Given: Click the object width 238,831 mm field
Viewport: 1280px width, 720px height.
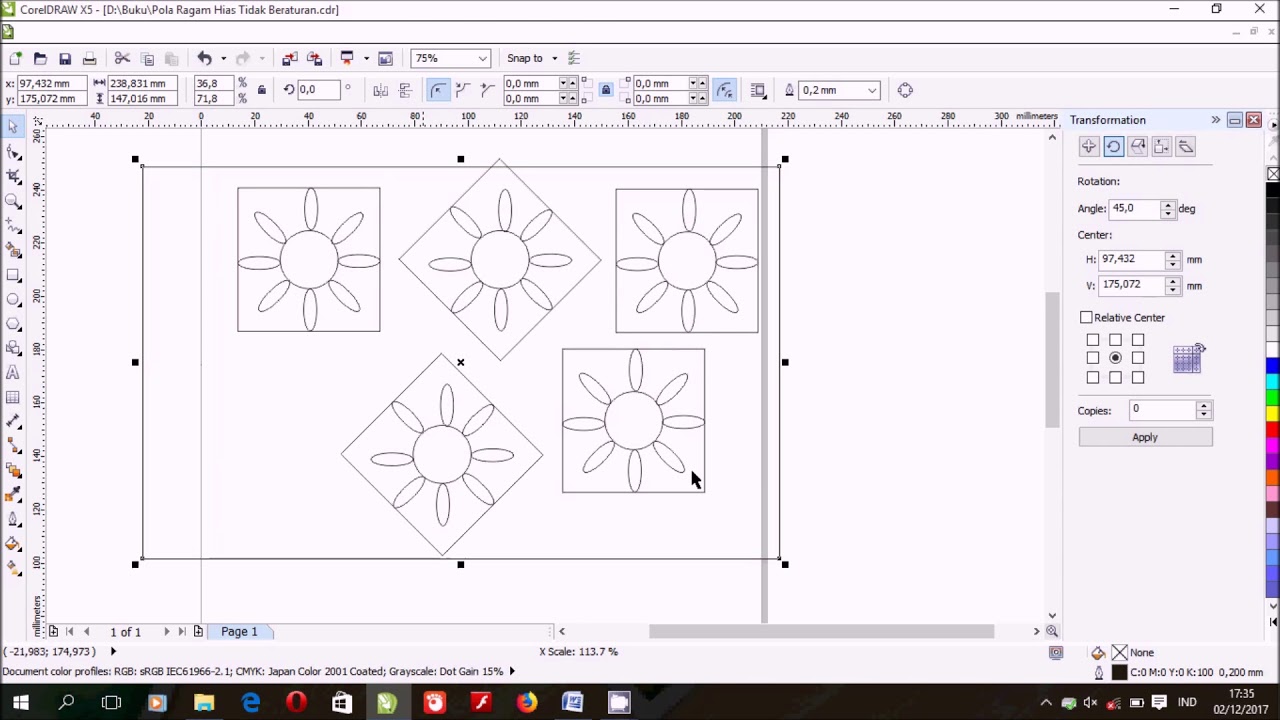Looking at the screenshot, I should 143,84.
